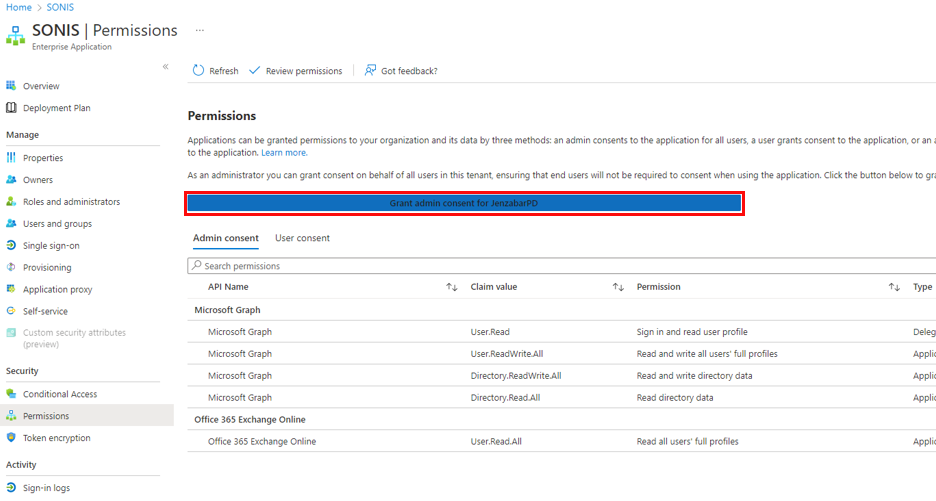This screenshot has height=501, width=936.
Task: Click the Owners people icon
Action: 11,179
